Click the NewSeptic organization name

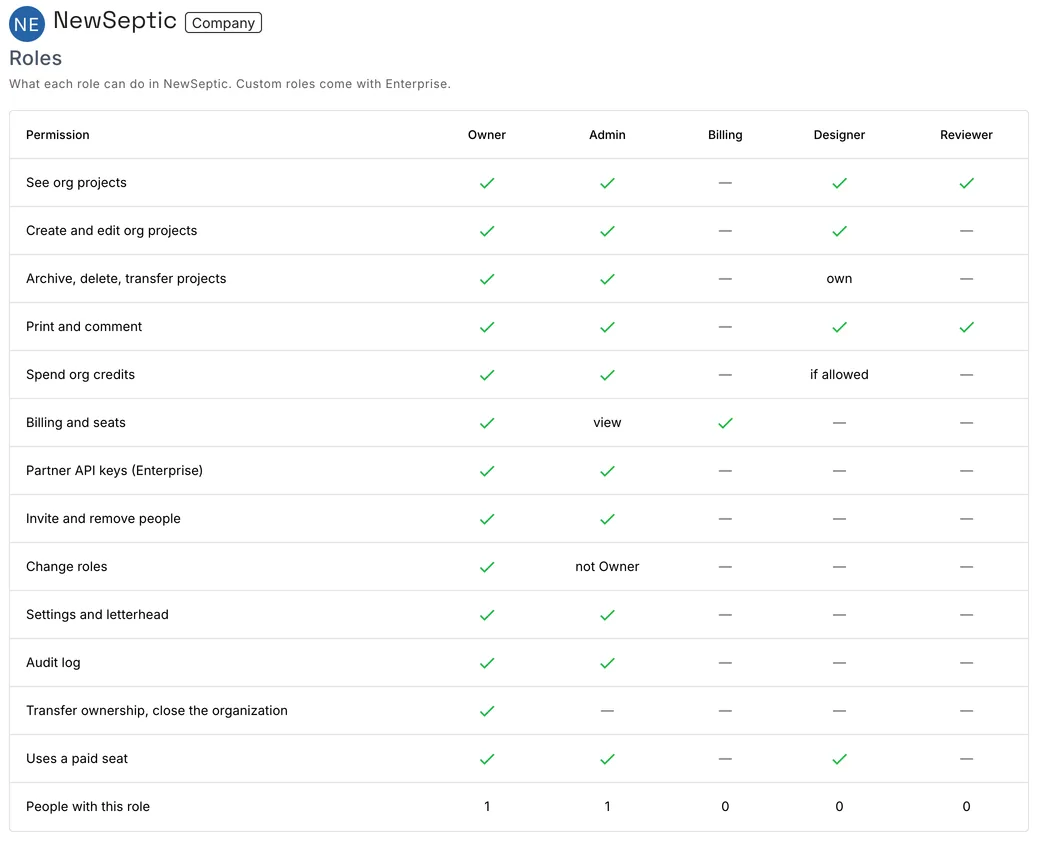pyautogui.click(x=115, y=21)
